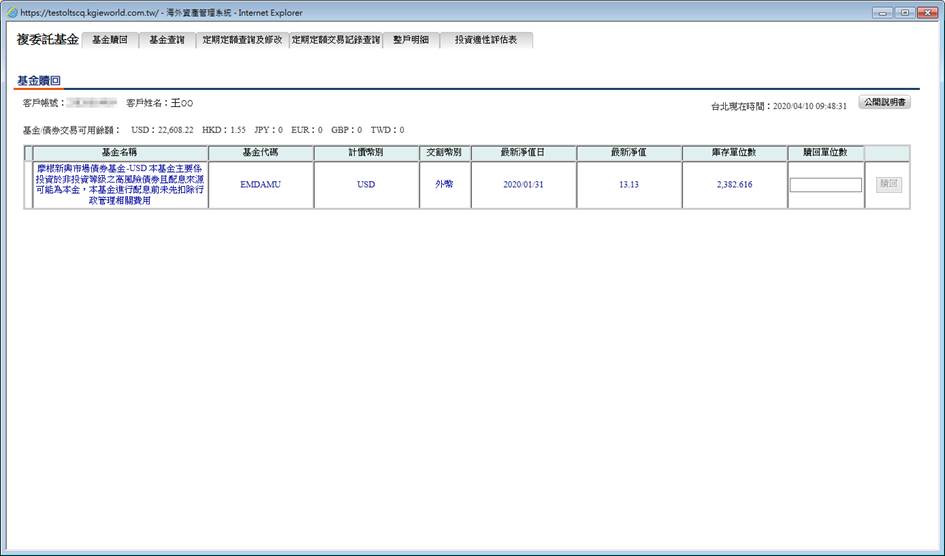Image resolution: width=945 pixels, height=556 pixels.
Task: Switch to the 基金贖回 tab
Action: (x=109, y=40)
